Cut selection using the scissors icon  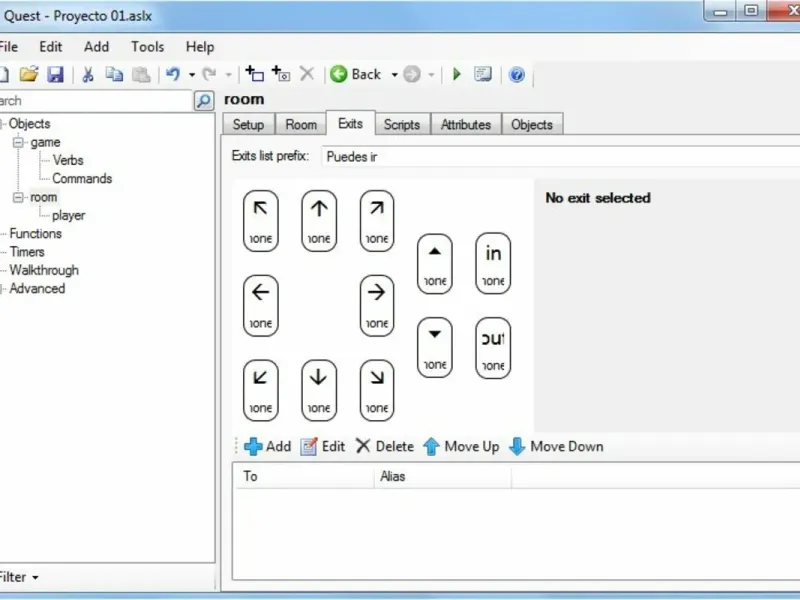[x=88, y=74]
